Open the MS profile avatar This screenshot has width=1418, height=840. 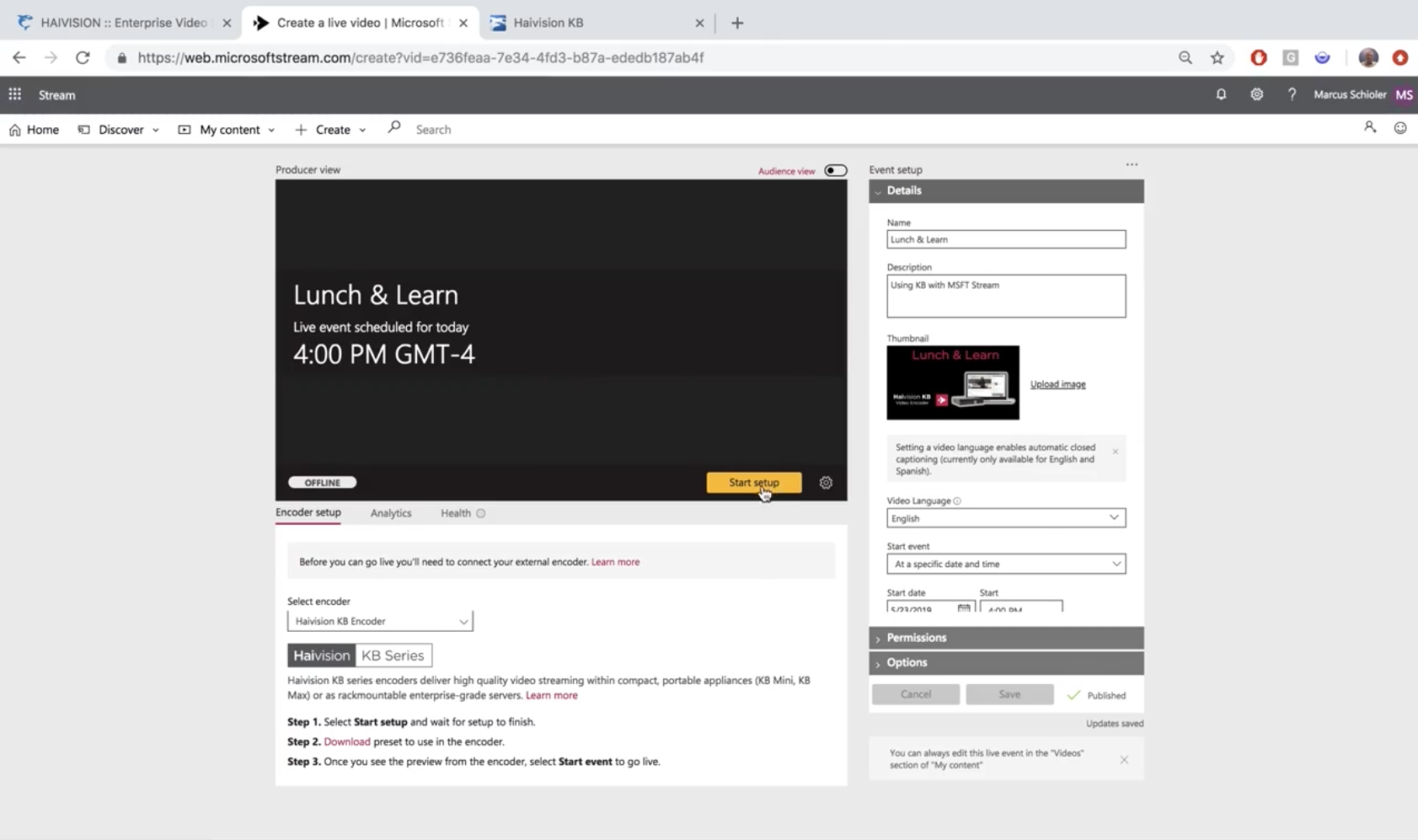(1404, 94)
